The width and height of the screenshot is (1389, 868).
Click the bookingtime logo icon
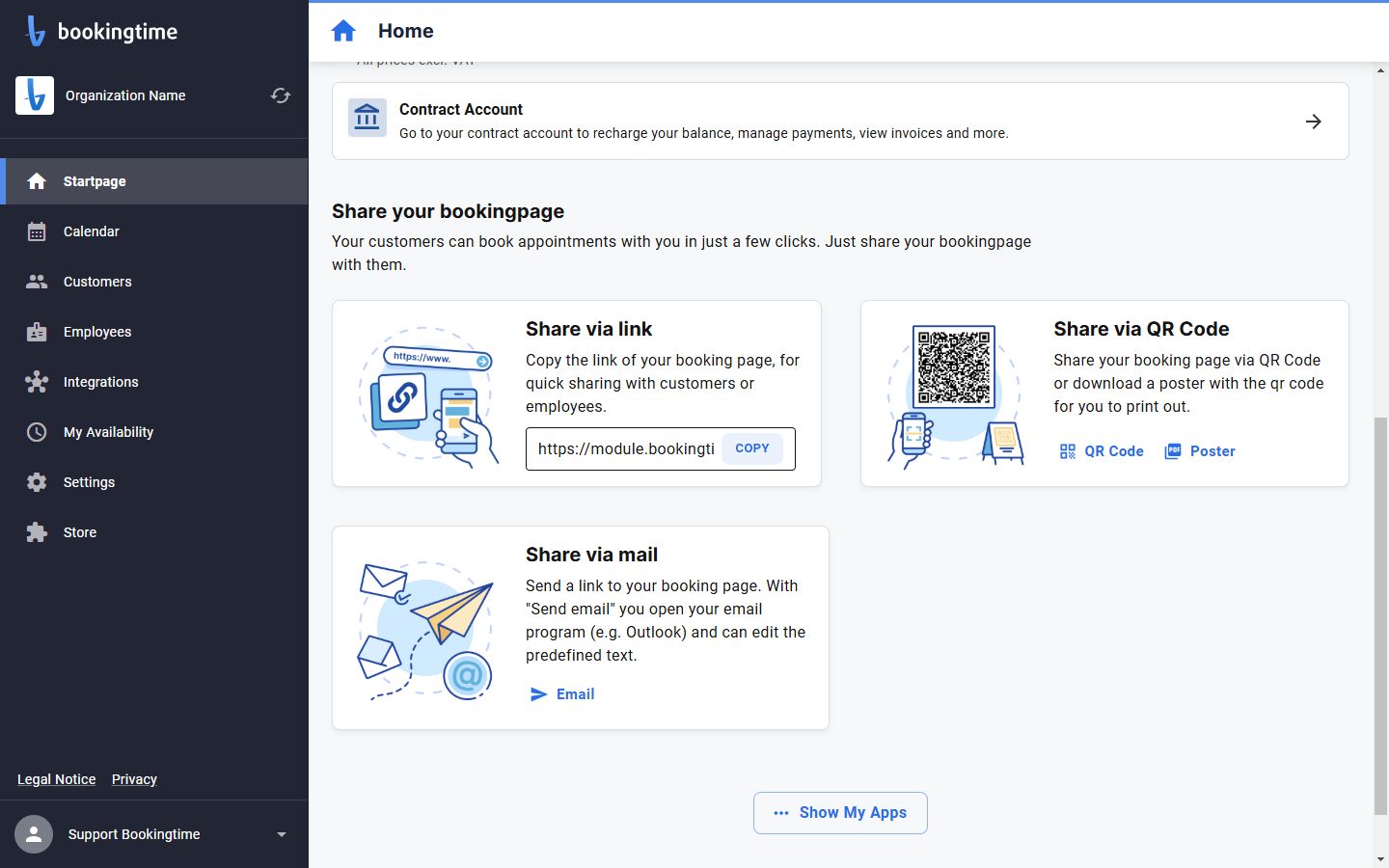pyautogui.click(x=36, y=31)
